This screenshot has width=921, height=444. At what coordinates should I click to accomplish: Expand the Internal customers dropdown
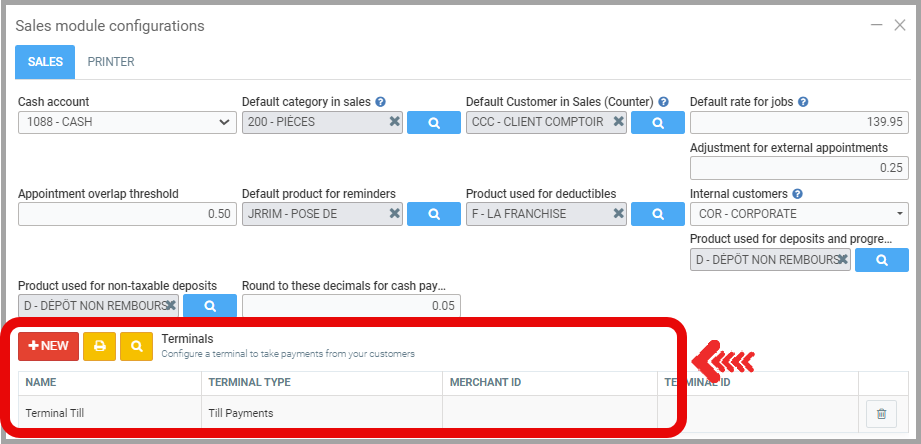click(798, 213)
